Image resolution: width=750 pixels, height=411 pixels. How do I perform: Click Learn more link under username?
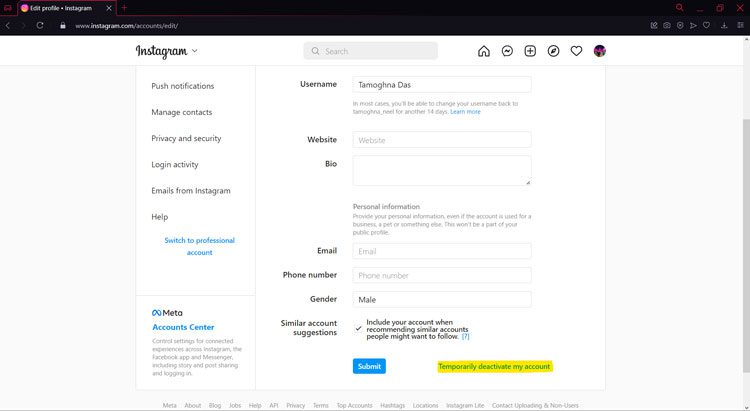click(x=465, y=111)
